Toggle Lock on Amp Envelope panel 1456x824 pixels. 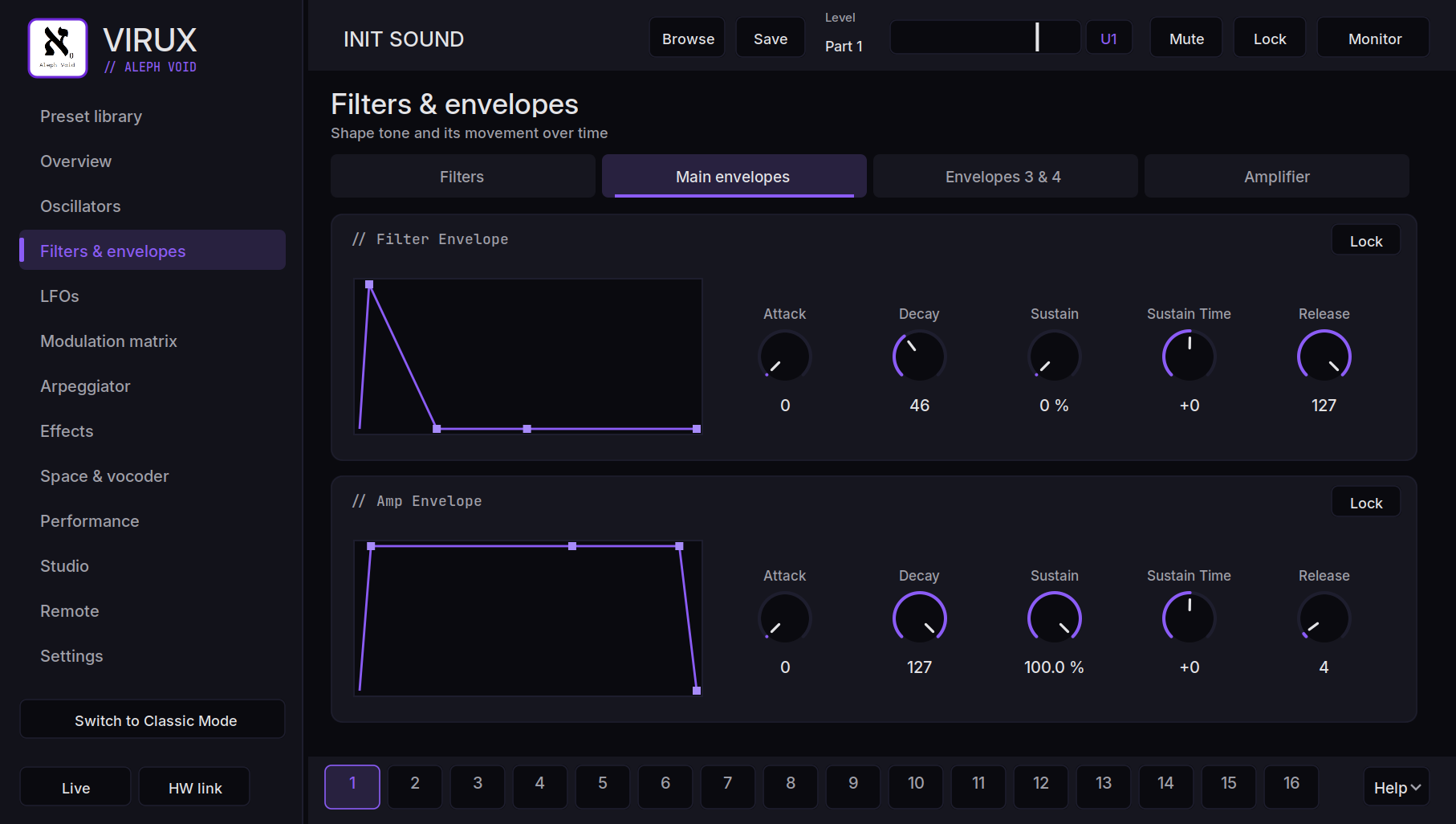pos(1366,502)
